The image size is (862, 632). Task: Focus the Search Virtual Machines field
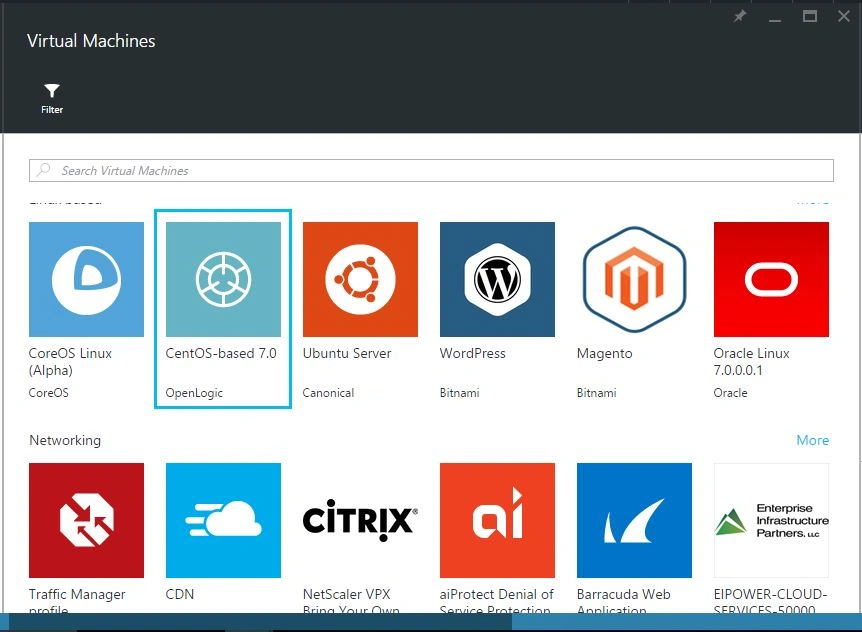click(x=431, y=170)
